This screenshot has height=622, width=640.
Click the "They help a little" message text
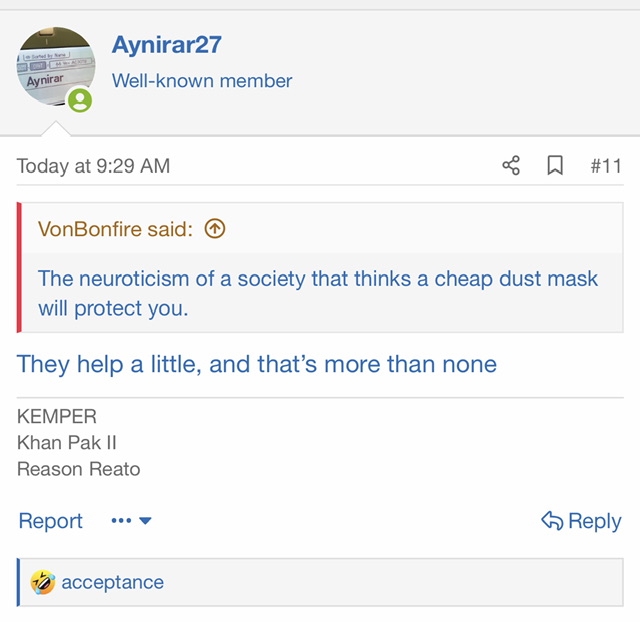(x=257, y=364)
